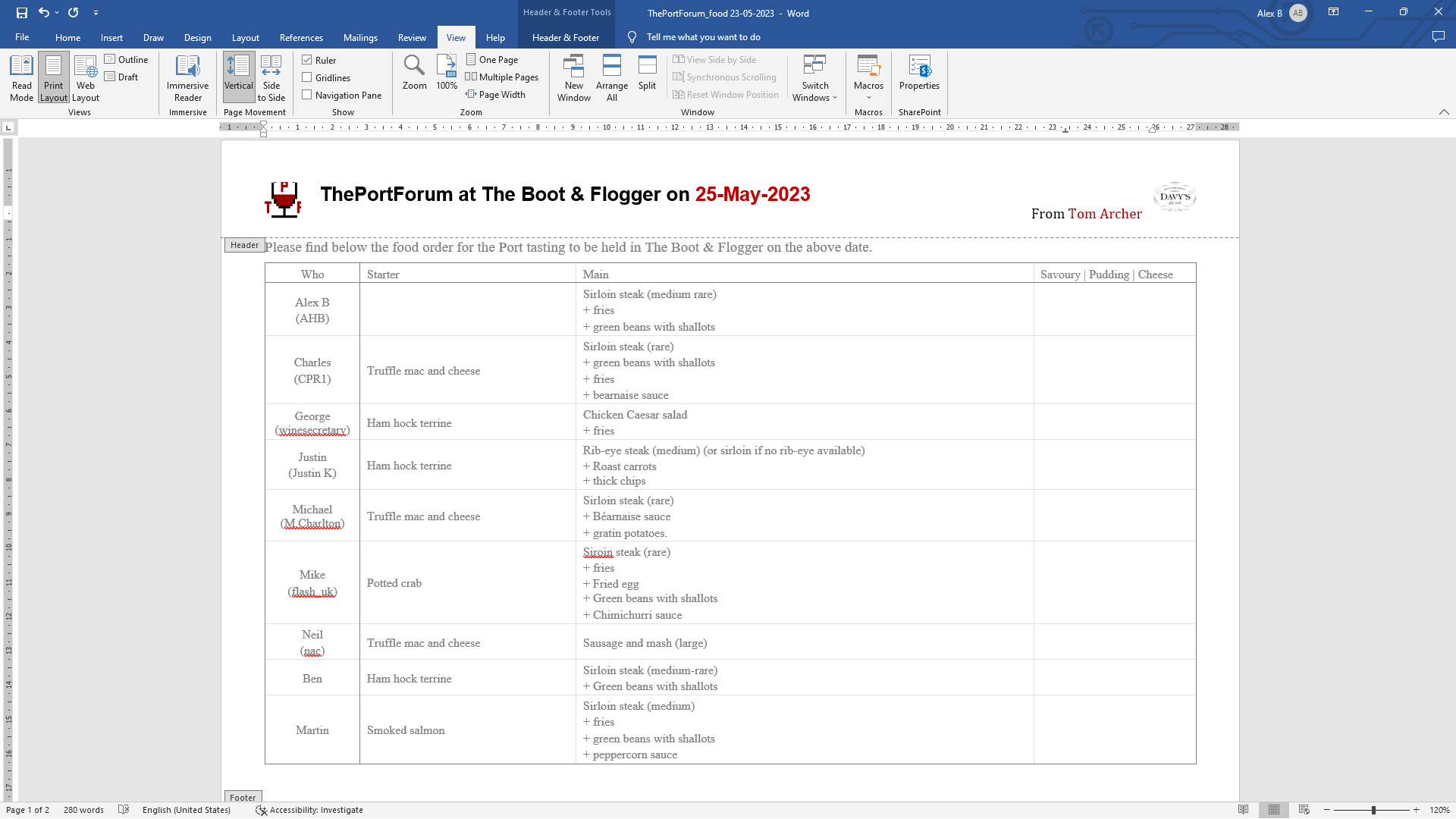
Task: Click the Multiple Pages button
Action: coord(502,77)
